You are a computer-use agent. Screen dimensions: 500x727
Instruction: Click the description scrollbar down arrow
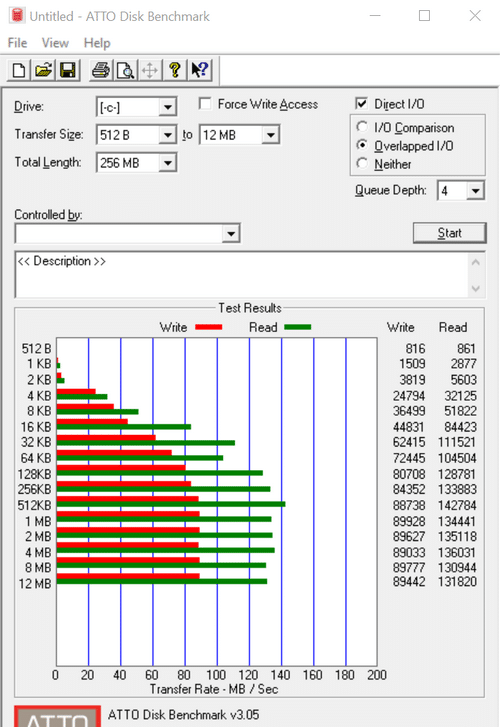[x=476, y=288]
